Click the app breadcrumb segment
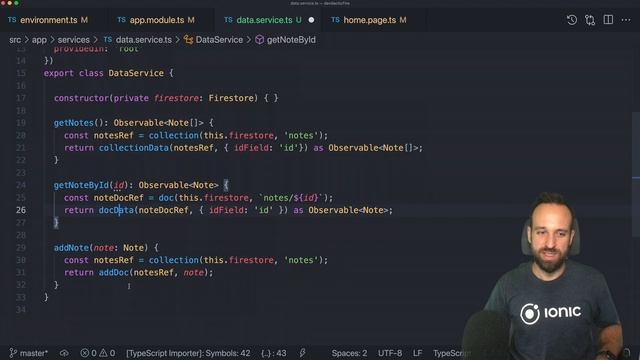The image size is (640, 360). [x=39, y=40]
